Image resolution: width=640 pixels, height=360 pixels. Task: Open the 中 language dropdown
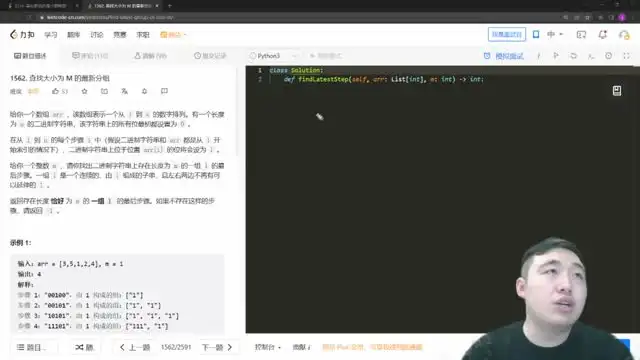[555, 34]
